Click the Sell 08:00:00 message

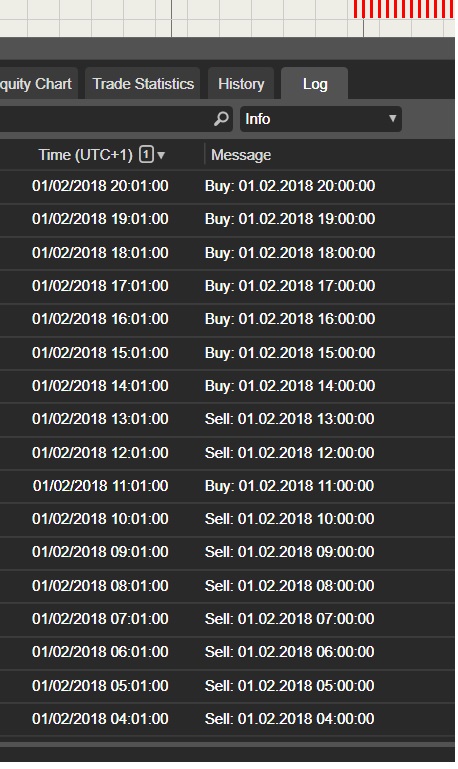[289, 586]
